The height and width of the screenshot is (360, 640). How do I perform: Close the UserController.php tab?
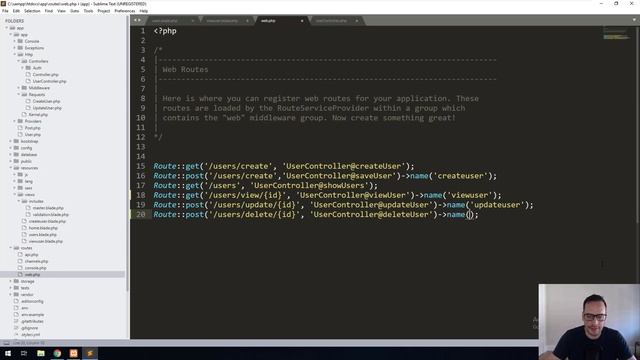click(357, 21)
